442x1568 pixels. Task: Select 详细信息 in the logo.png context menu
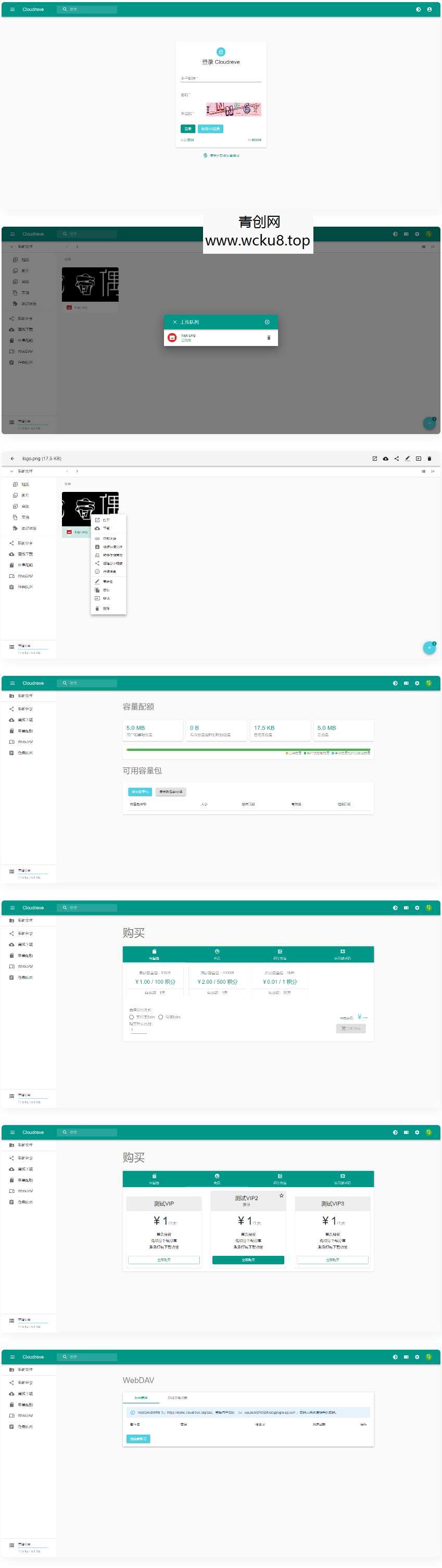point(108,572)
